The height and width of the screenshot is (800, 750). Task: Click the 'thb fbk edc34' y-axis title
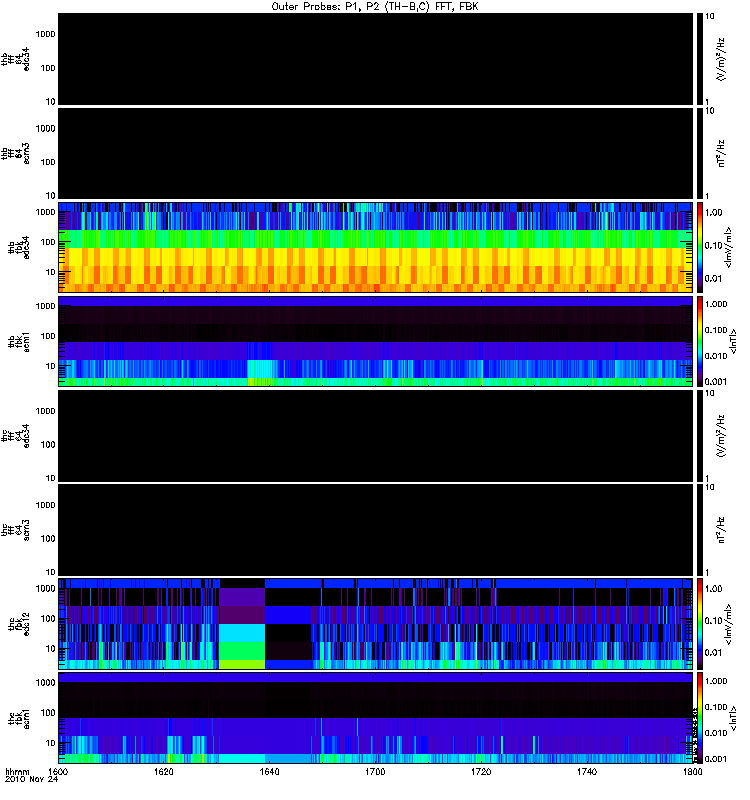pos(18,247)
